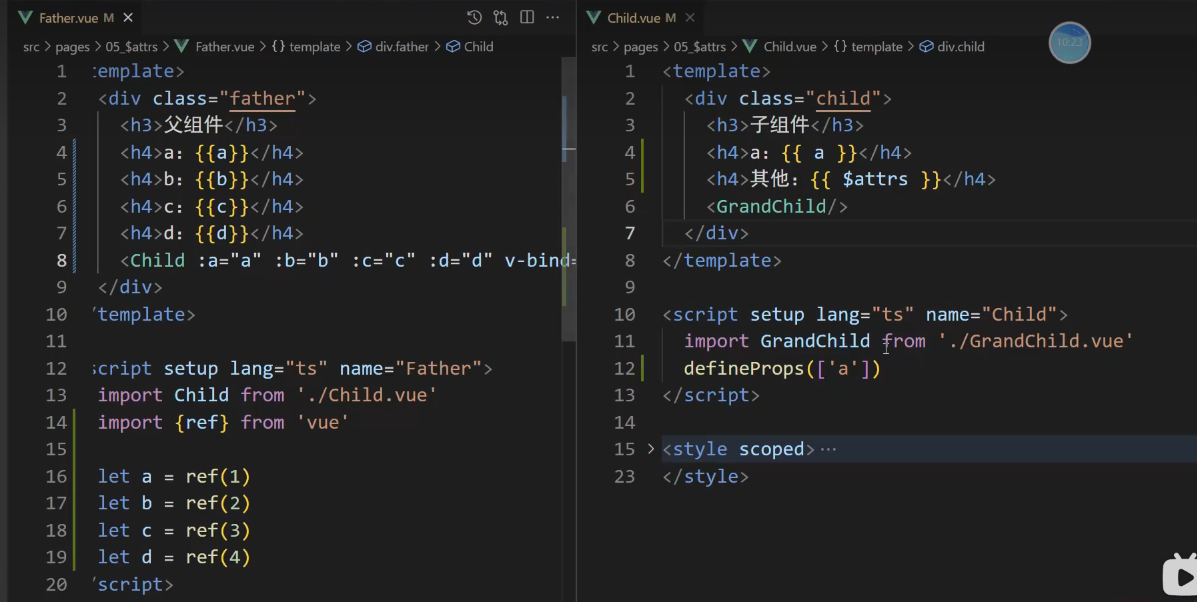Image resolution: width=1197 pixels, height=606 pixels.
Task: Click 'pages' breadcrumb in Father.vue editor
Action: click(x=73, y=47)
